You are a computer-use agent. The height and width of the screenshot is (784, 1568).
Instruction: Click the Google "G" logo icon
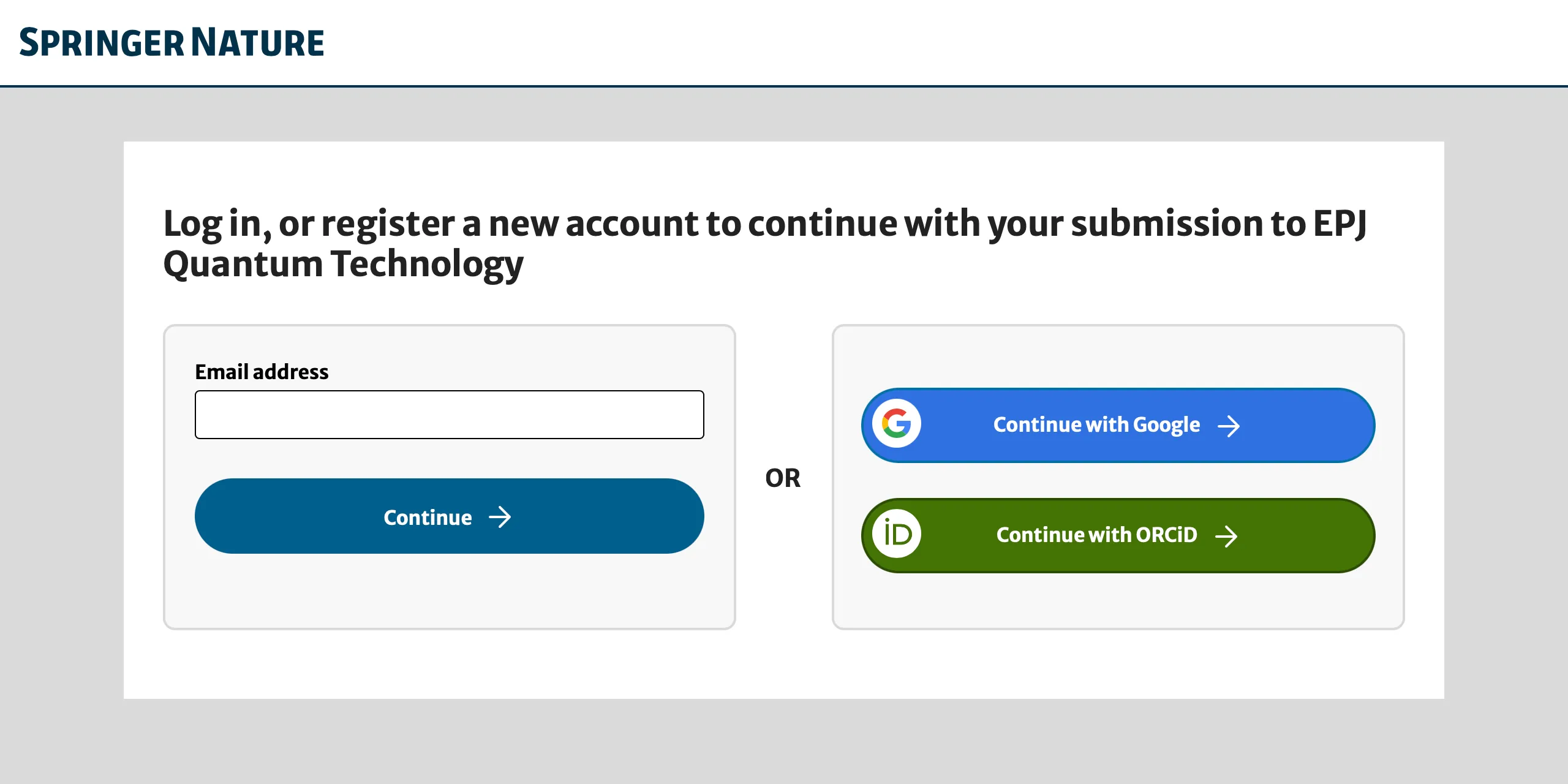point(897,424)
